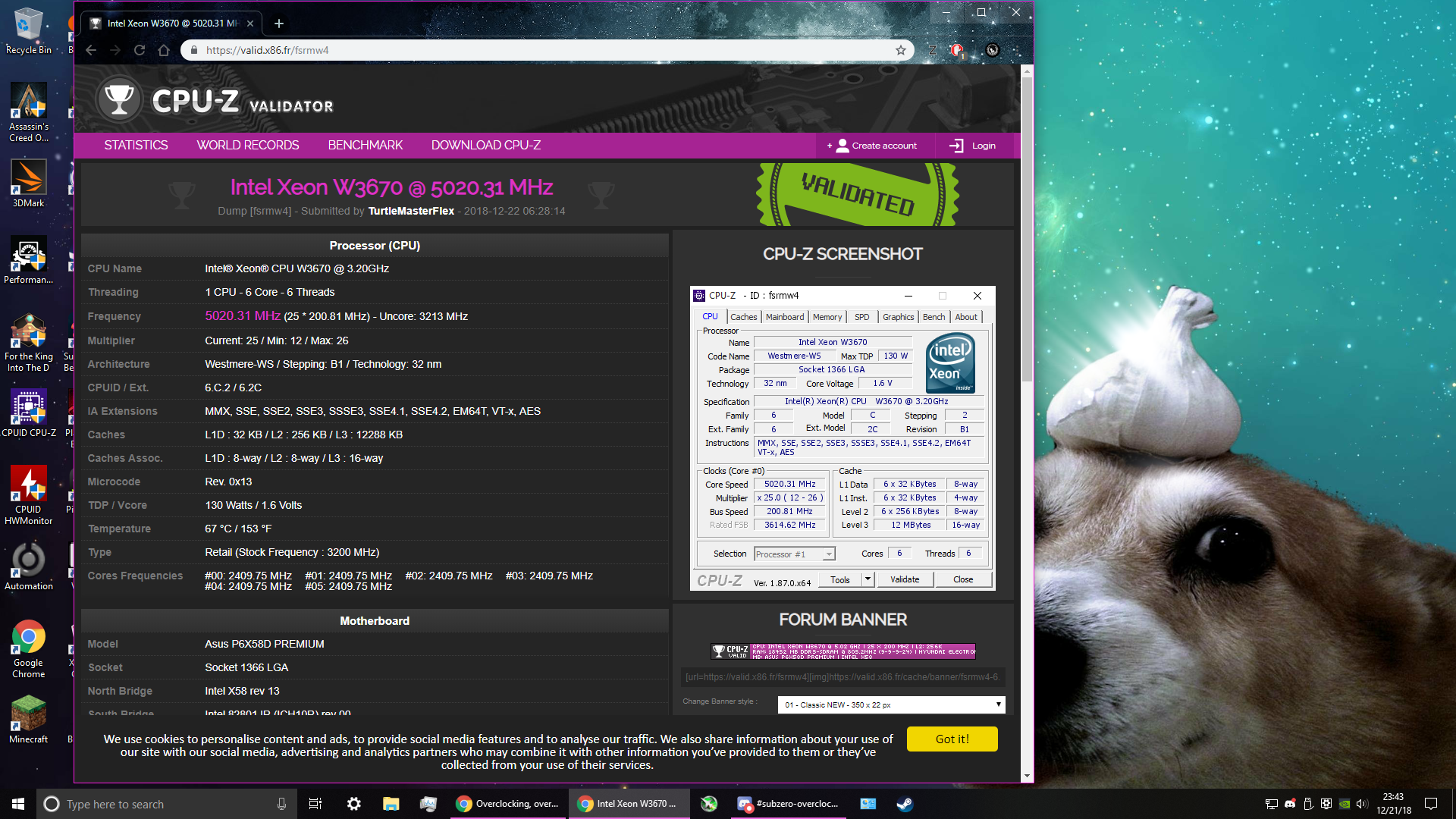This screenshot has height=819, width=1456.
Task: Reload the page with the refresh icon
Action: (x=140, y=50)
